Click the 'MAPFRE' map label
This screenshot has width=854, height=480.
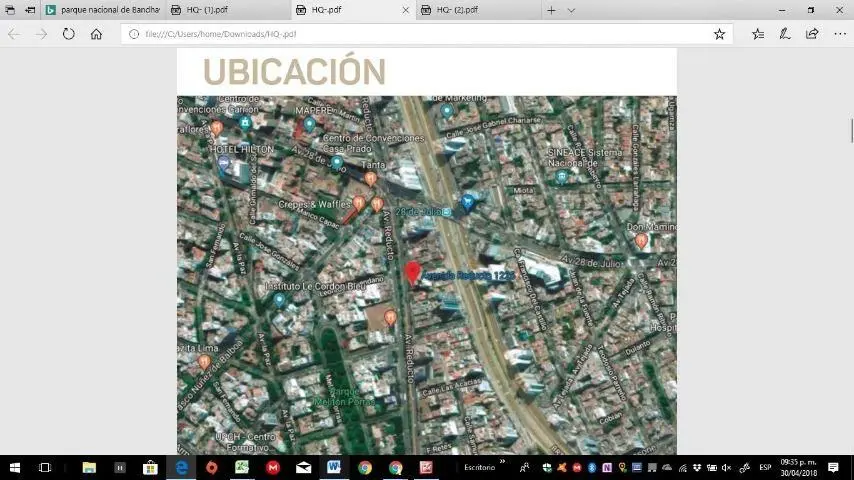pos(314,110)
